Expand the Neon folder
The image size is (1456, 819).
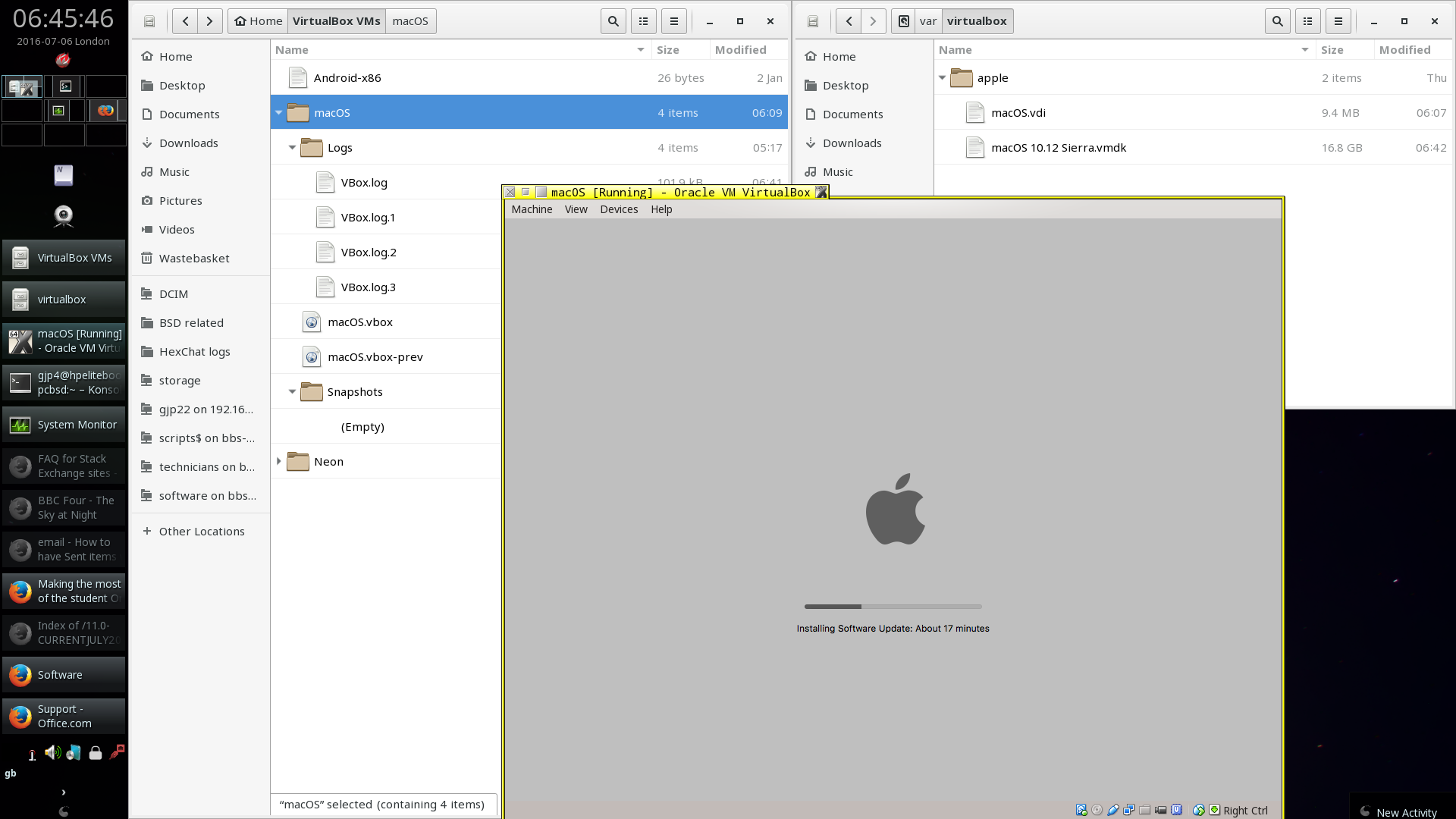[x=279, y=462]
